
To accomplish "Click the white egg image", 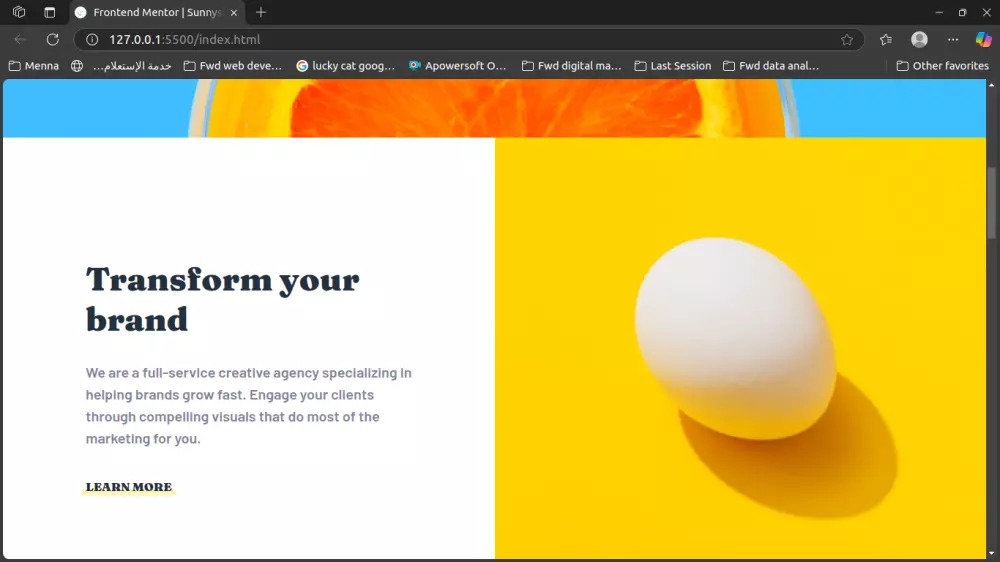I will click(x=740, y=348).
